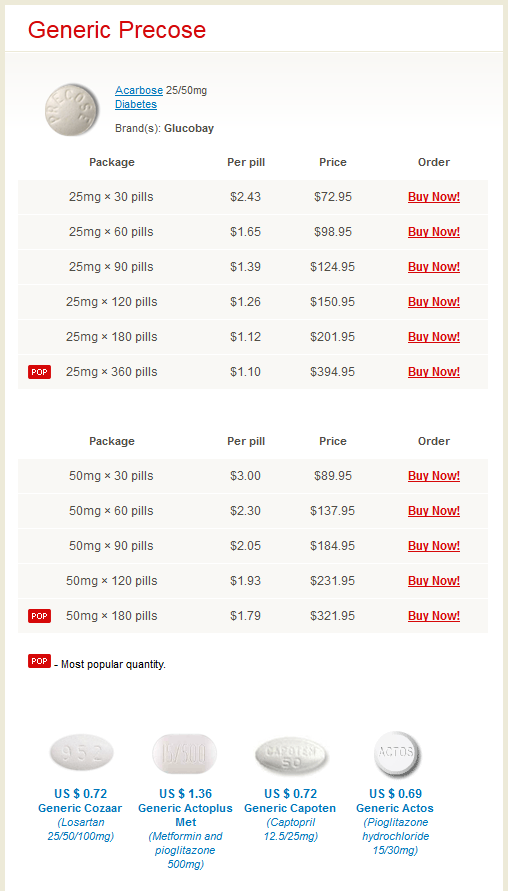Open the round ACTOS pill image
508x891 pixels.
pyautogui.click(x=397, y=753)
